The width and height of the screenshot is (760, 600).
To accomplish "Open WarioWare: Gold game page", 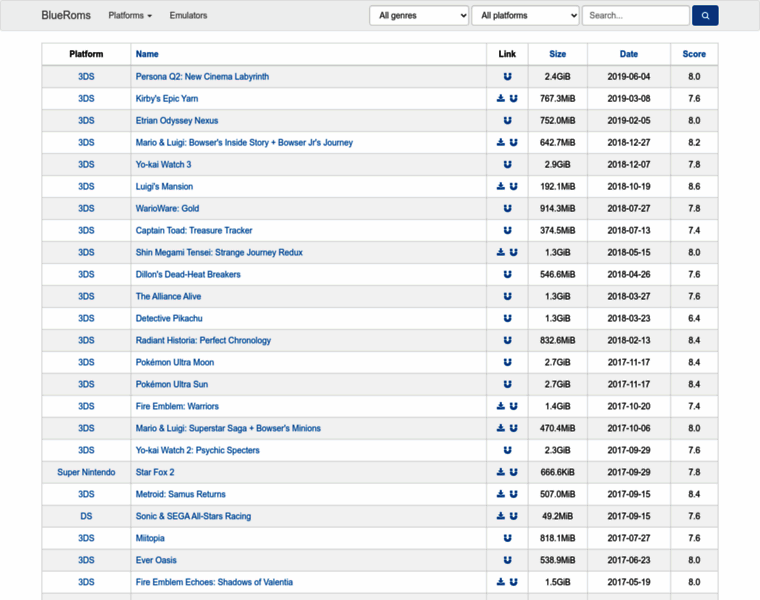I will (167, 208).
